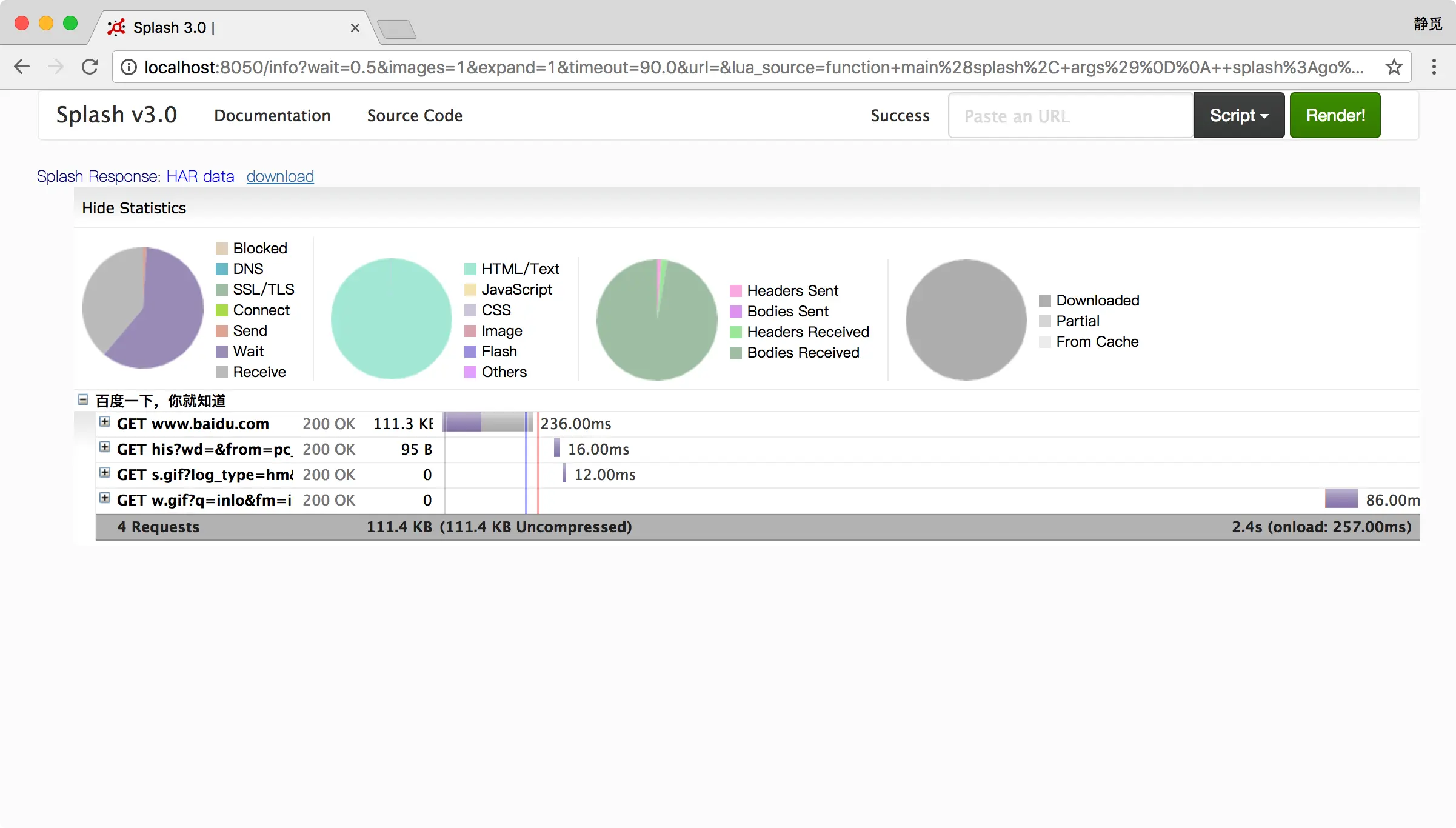Collapse the 百度一下 page group
The height and width of the screenshot is (828, 1456).
pyautogui.click(x=83, y=399)
